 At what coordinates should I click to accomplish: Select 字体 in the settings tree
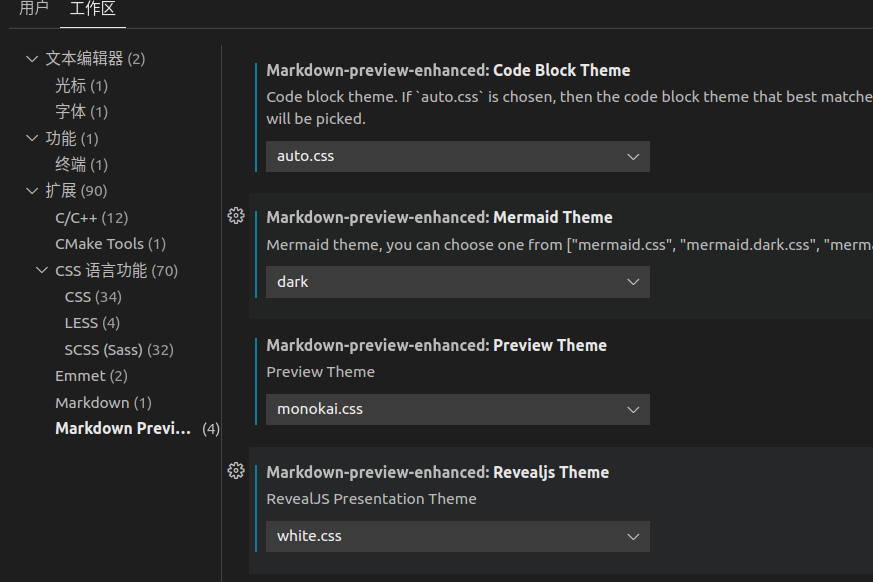click(71, 112)
